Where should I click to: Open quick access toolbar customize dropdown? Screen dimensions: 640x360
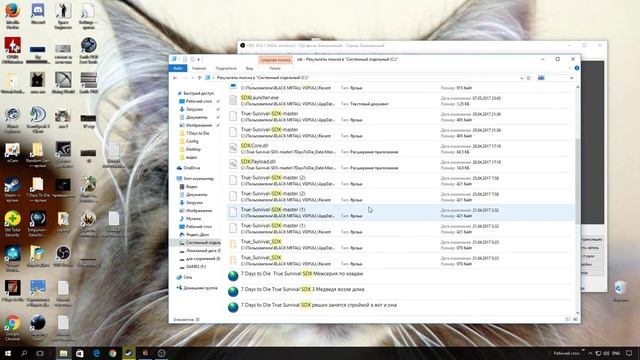[199, 60]
